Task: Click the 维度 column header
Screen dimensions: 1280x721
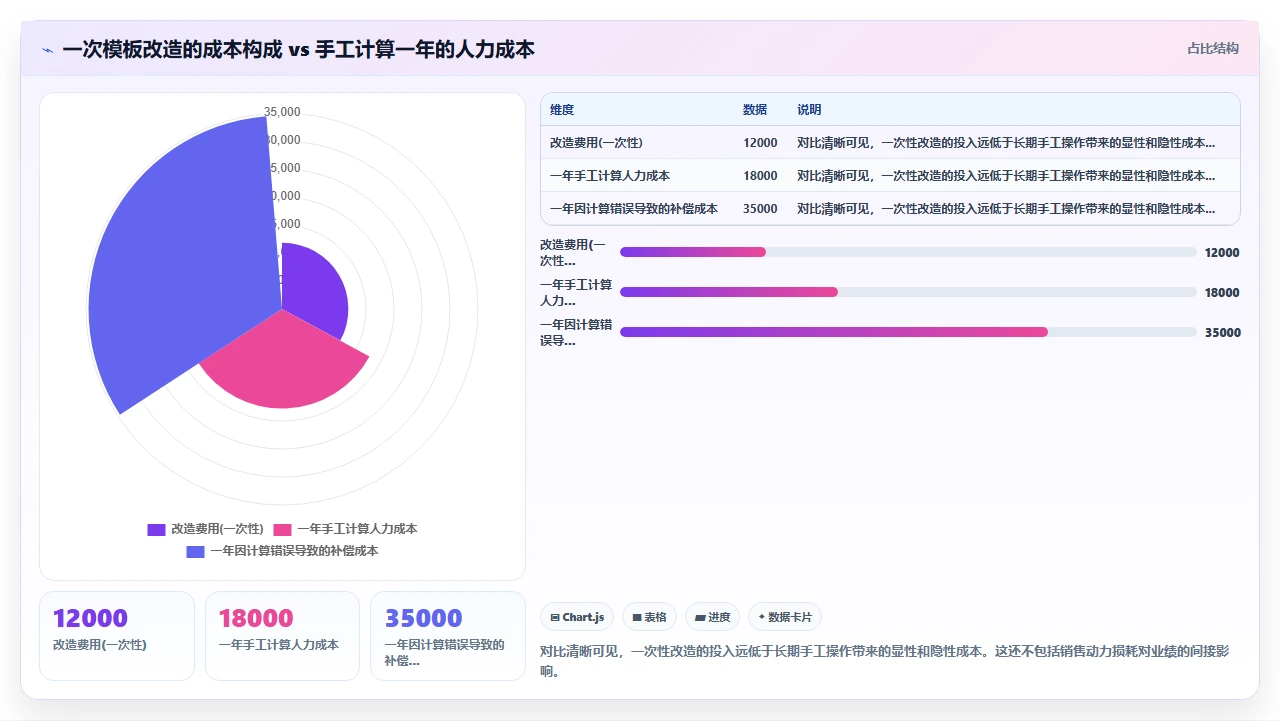Action: pyautogui.click(x=562, y=110)
